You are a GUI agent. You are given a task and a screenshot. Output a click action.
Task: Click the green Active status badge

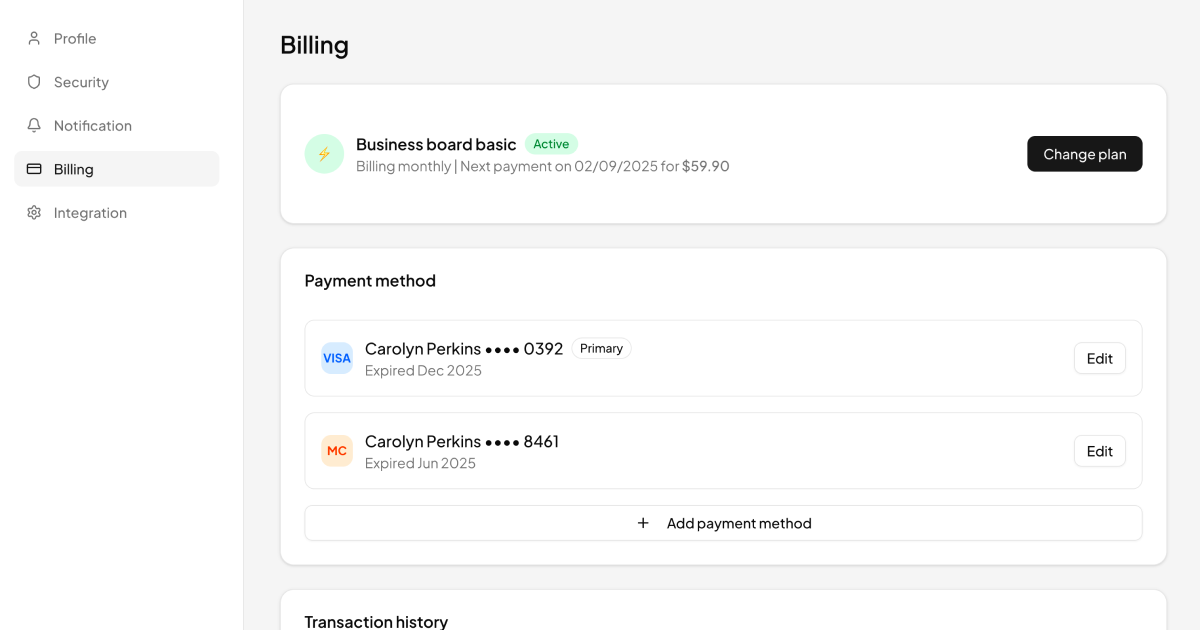551,144
